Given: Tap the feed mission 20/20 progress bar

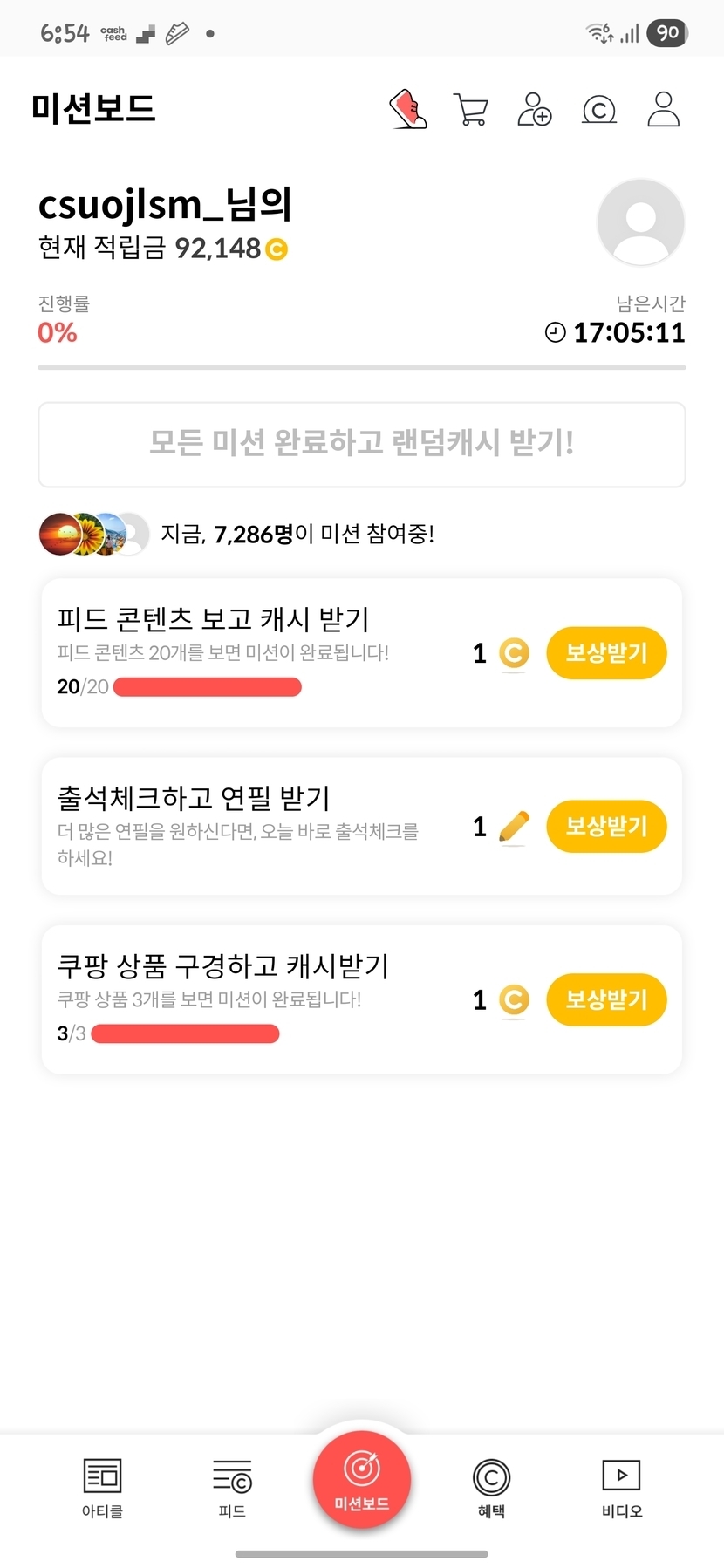Looking at the screenshot, I should 208,687.
